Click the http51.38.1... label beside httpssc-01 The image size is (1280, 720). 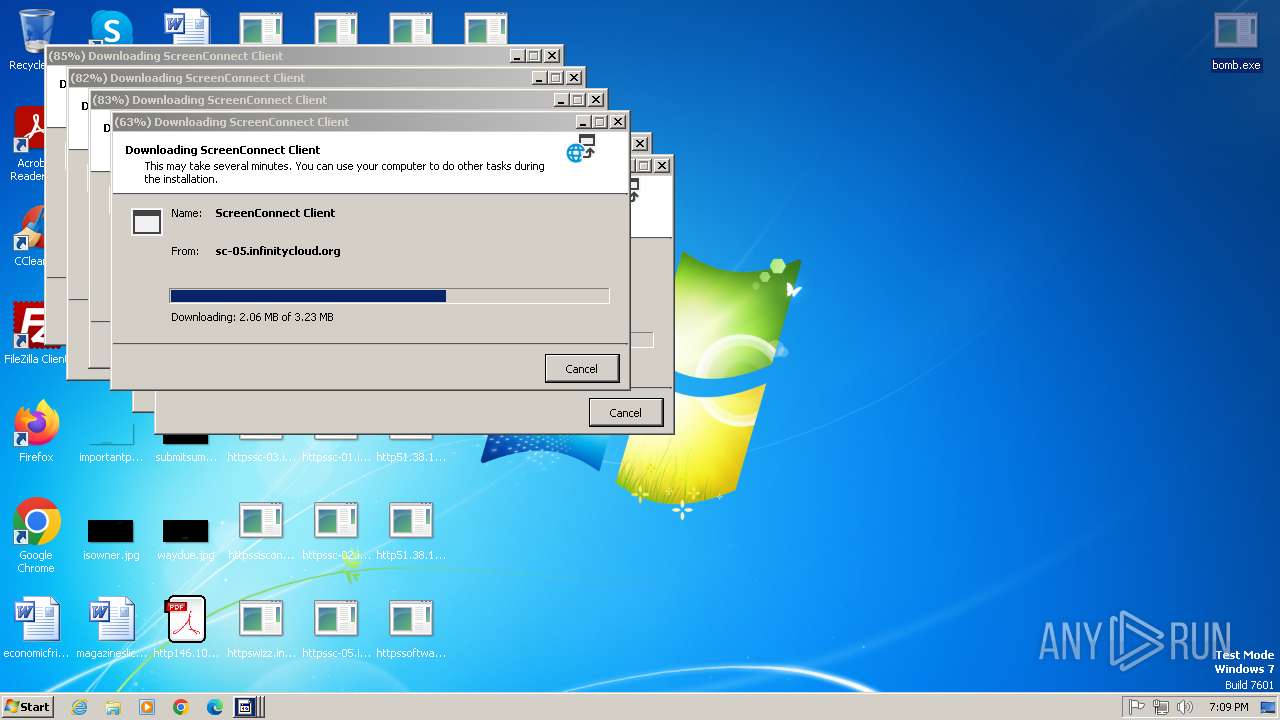pyautogui.click(x=411, y=457)
